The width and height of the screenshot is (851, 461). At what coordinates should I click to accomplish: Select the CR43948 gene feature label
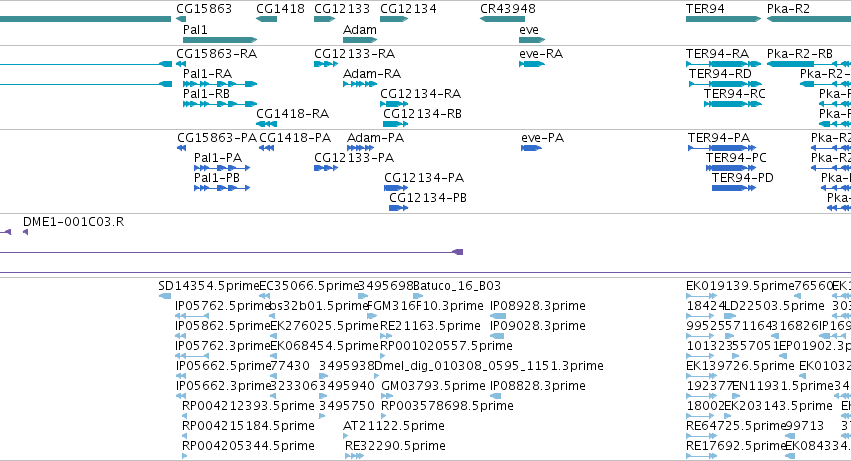point(507,9)
